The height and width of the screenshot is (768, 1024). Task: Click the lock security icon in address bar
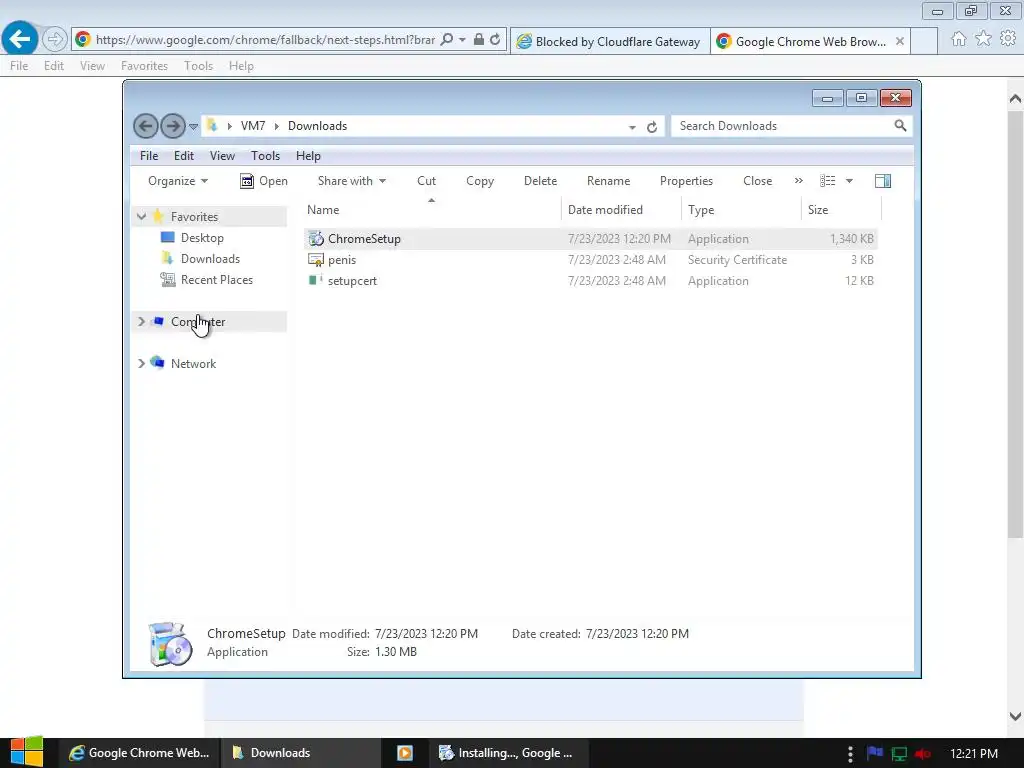479,39
